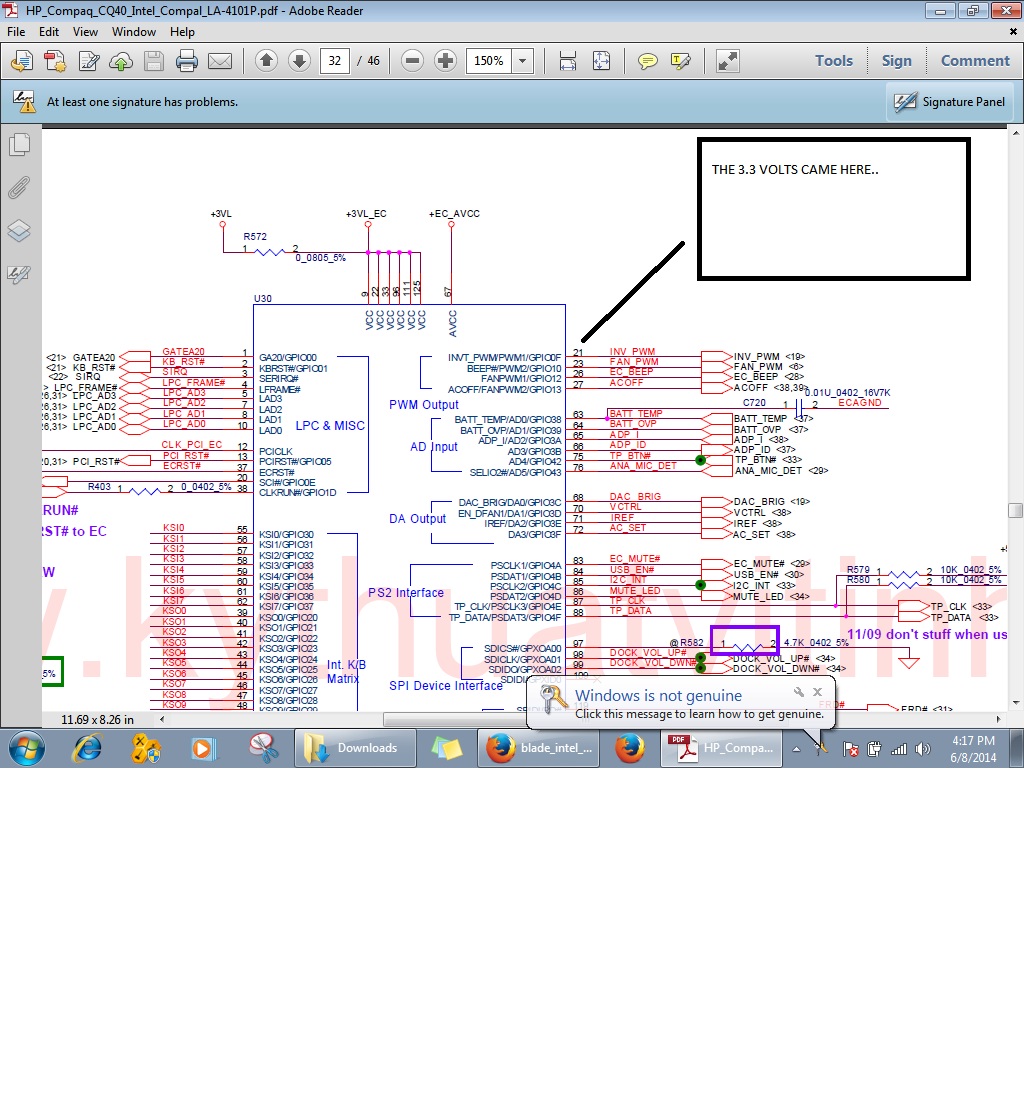
Task: Zoom out with the minus button
Action: [412, 61]
